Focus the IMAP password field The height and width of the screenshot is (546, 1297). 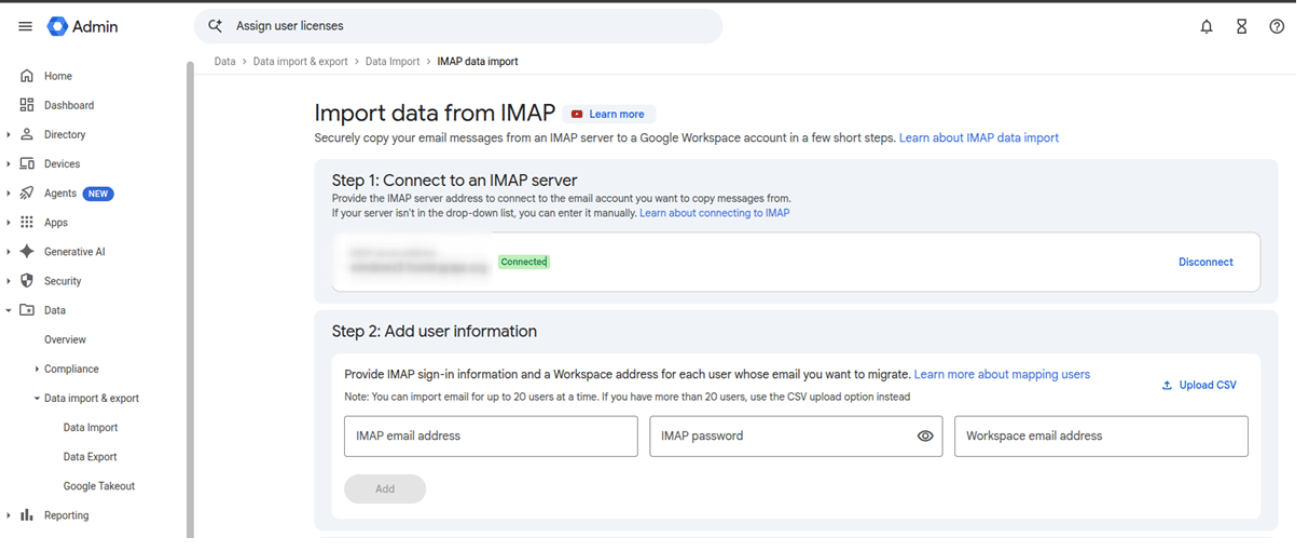tap(796, 436)
